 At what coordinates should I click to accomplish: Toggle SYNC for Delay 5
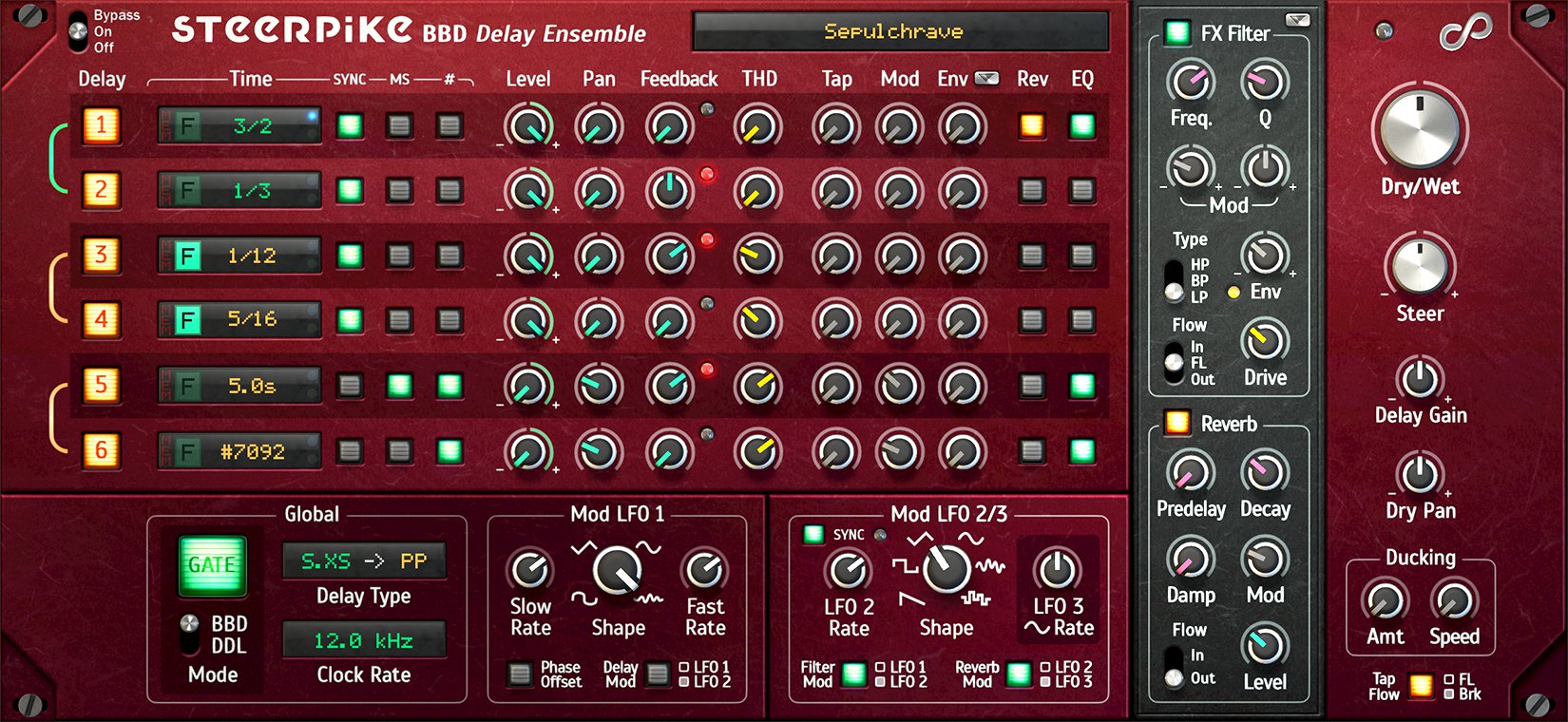tap(350, 386)
